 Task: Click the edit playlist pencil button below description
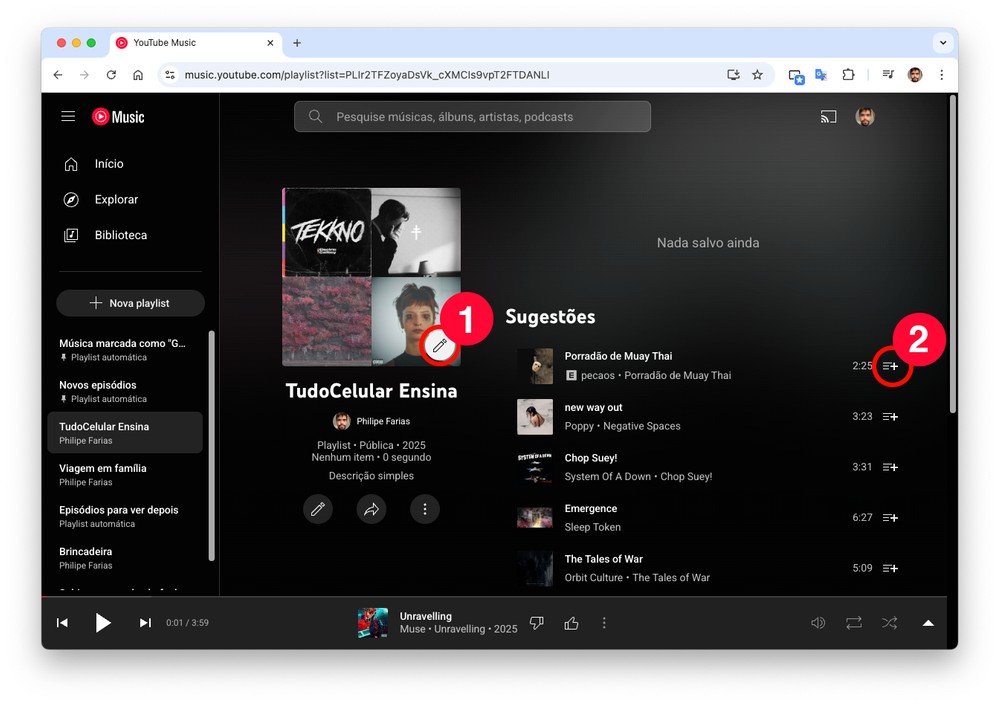[x=318, y=509]
